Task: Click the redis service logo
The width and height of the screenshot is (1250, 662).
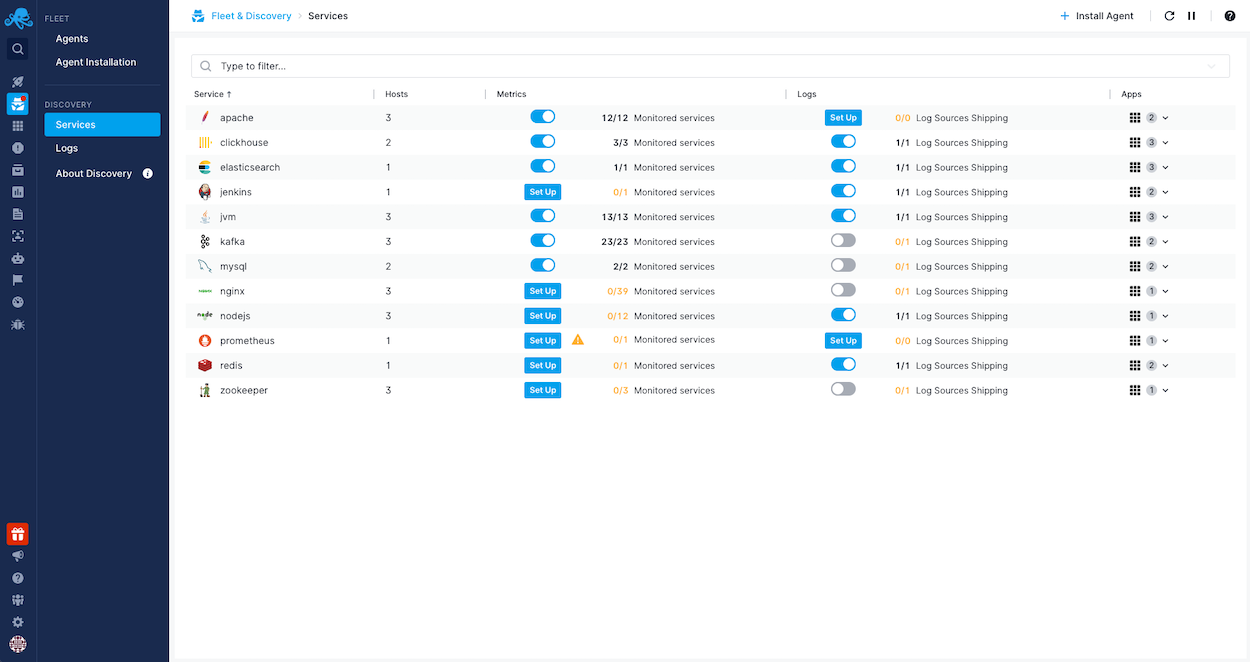Action: click(205, 366)
